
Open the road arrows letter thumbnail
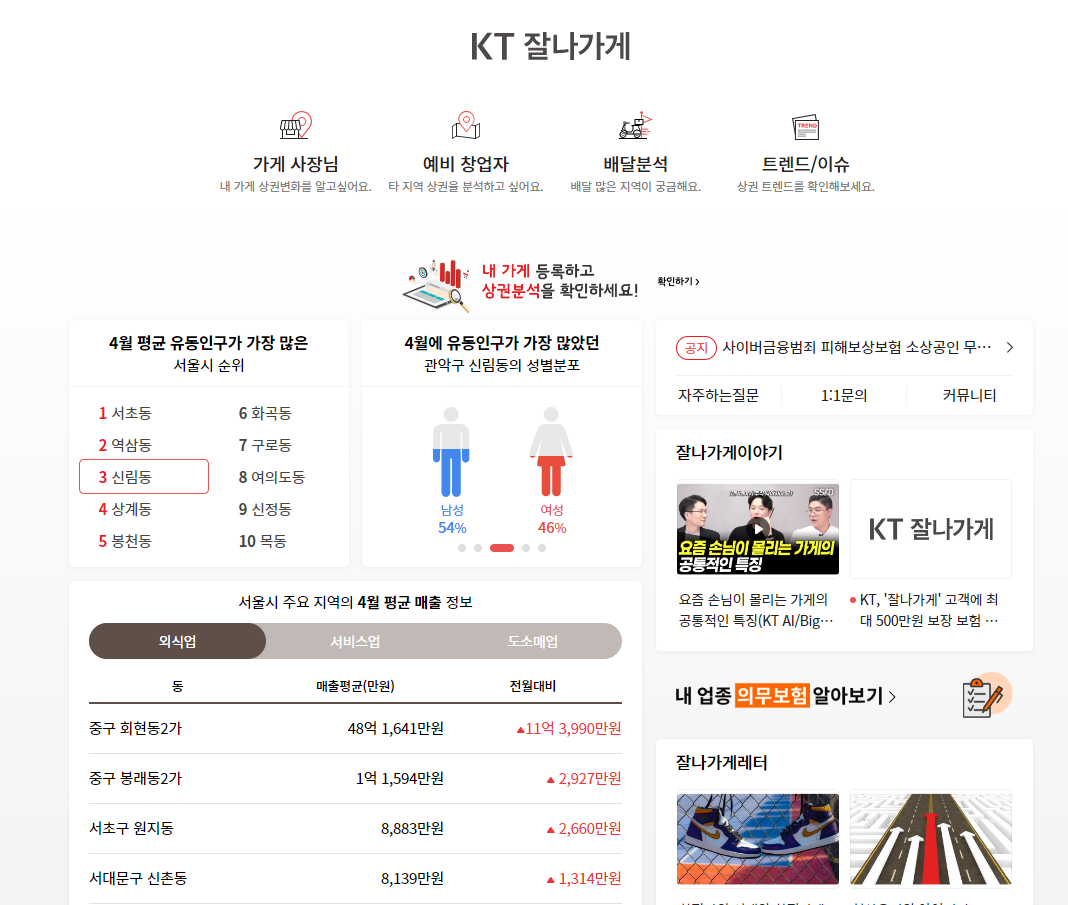pos(931,839)
